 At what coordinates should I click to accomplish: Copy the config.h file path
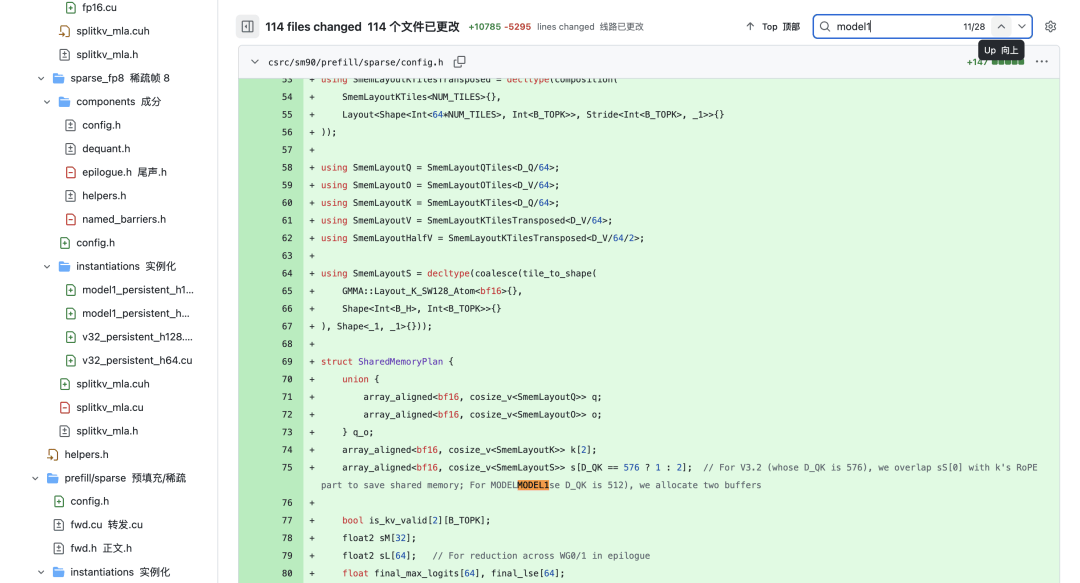pyautogui.click(x=460, y=62)
